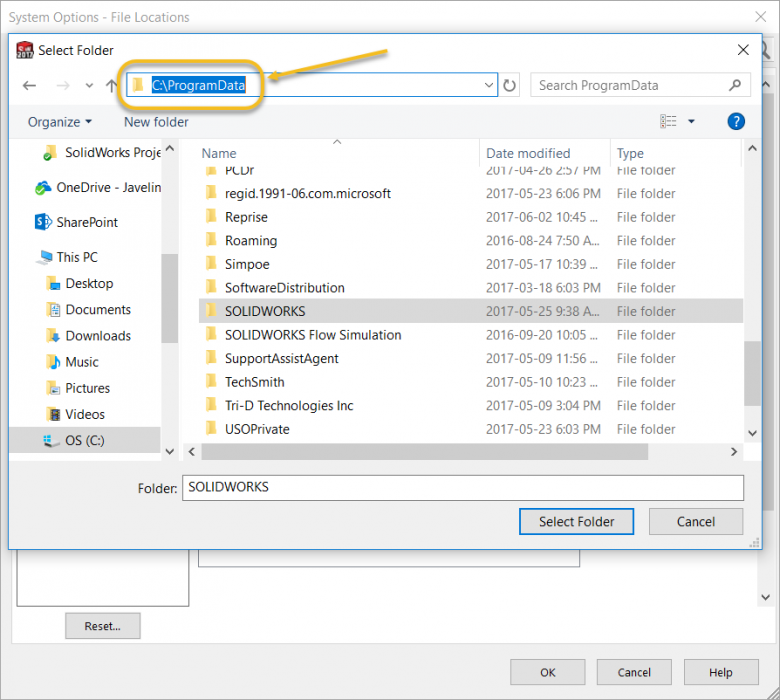780x700 pixels.
Task: Select OS (C:) drive in sidebar
Action: (x=85, y=440)
